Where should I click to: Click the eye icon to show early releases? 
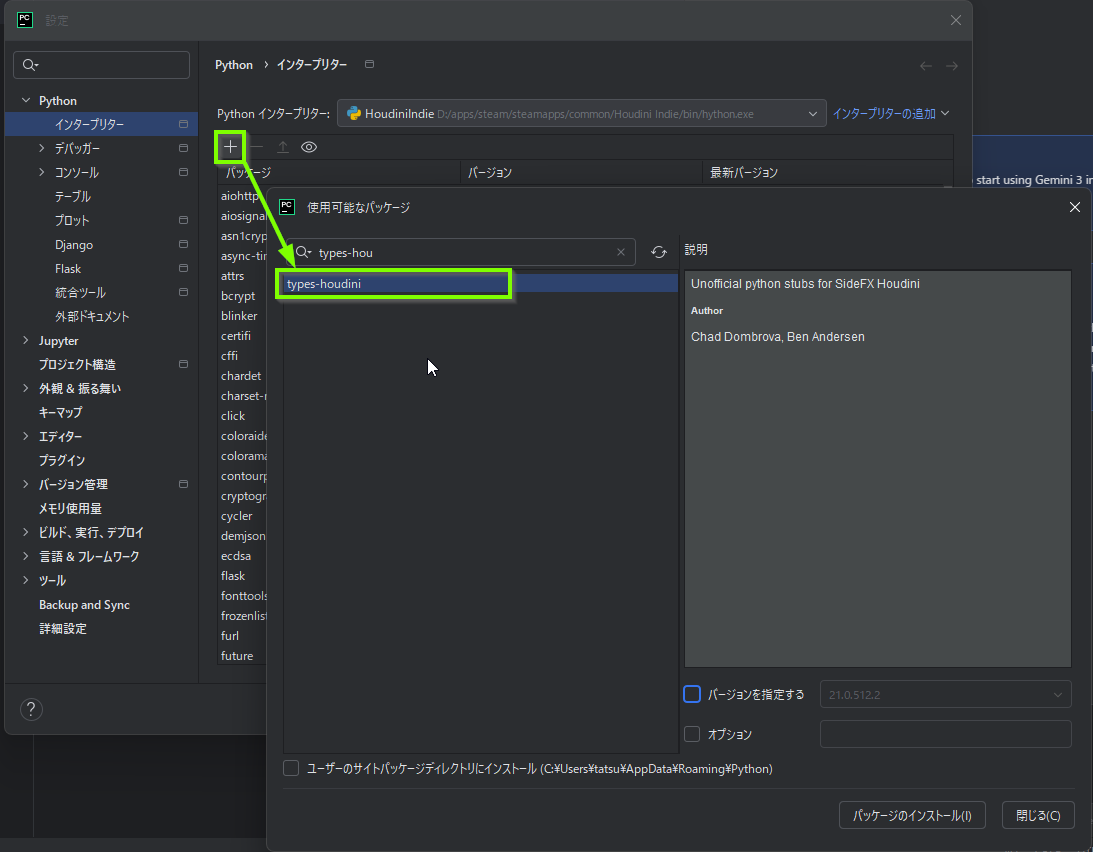(x=309, y=147)
